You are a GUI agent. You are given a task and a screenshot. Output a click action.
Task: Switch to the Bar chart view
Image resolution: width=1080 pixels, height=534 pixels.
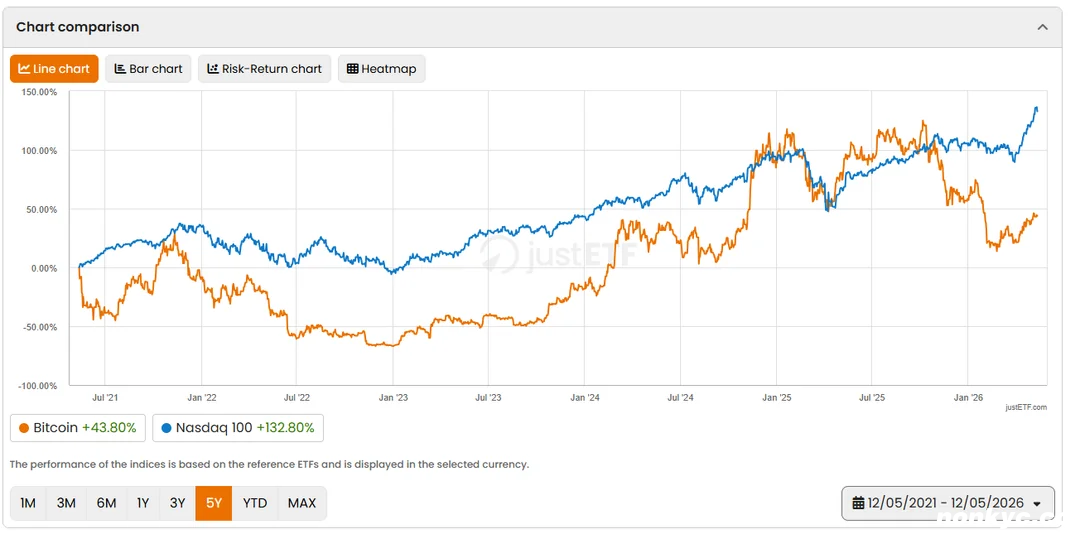click(x=148, y=69)
